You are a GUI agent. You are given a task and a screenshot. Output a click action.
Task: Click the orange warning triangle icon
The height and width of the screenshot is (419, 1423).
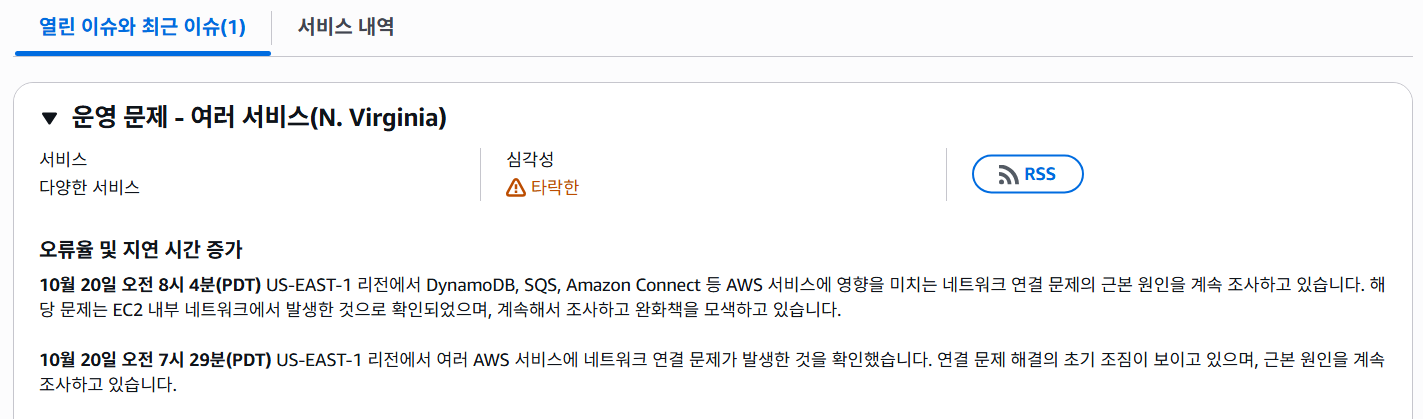tap(516, 187)
